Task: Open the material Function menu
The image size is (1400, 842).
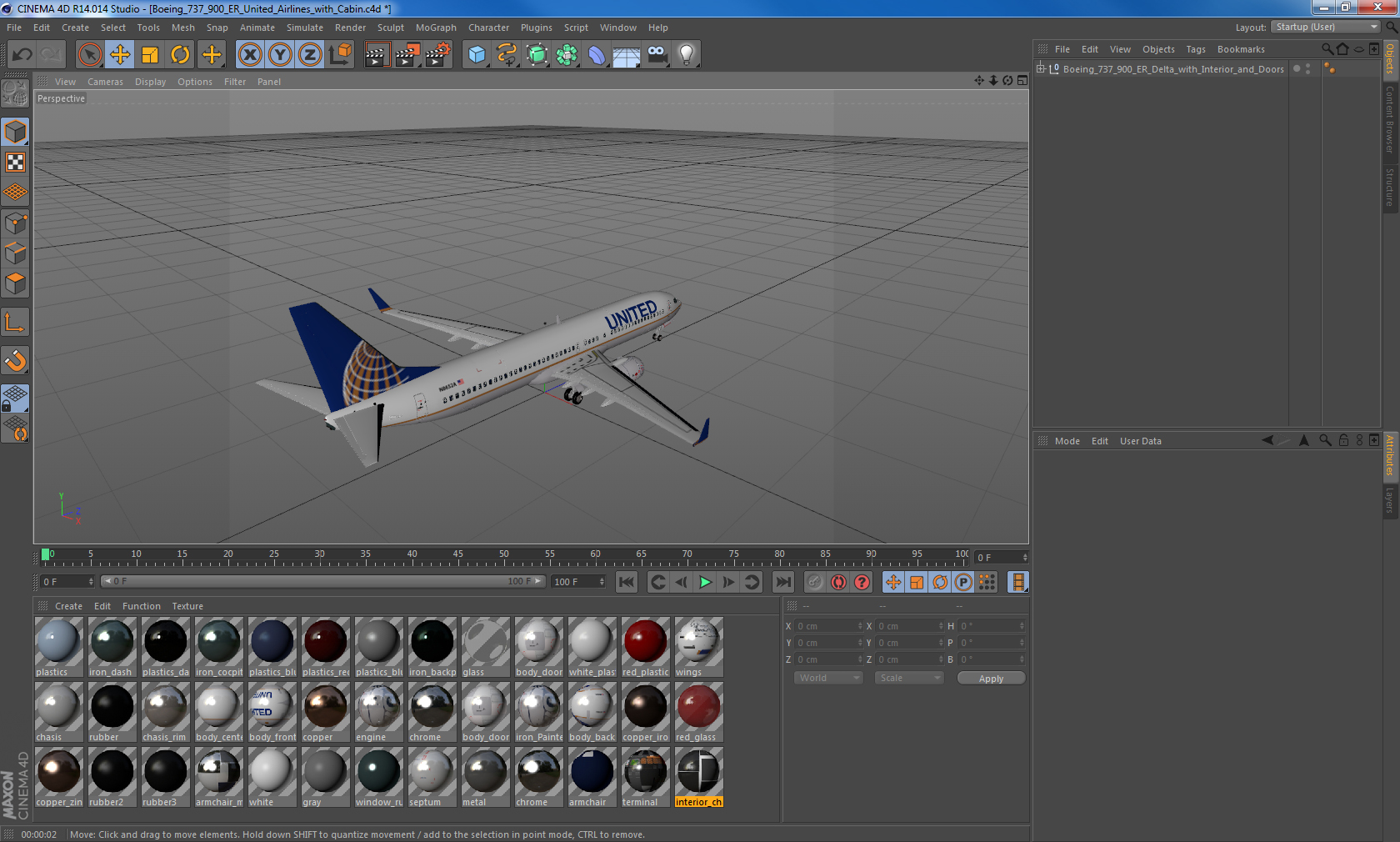Action: 142,606
